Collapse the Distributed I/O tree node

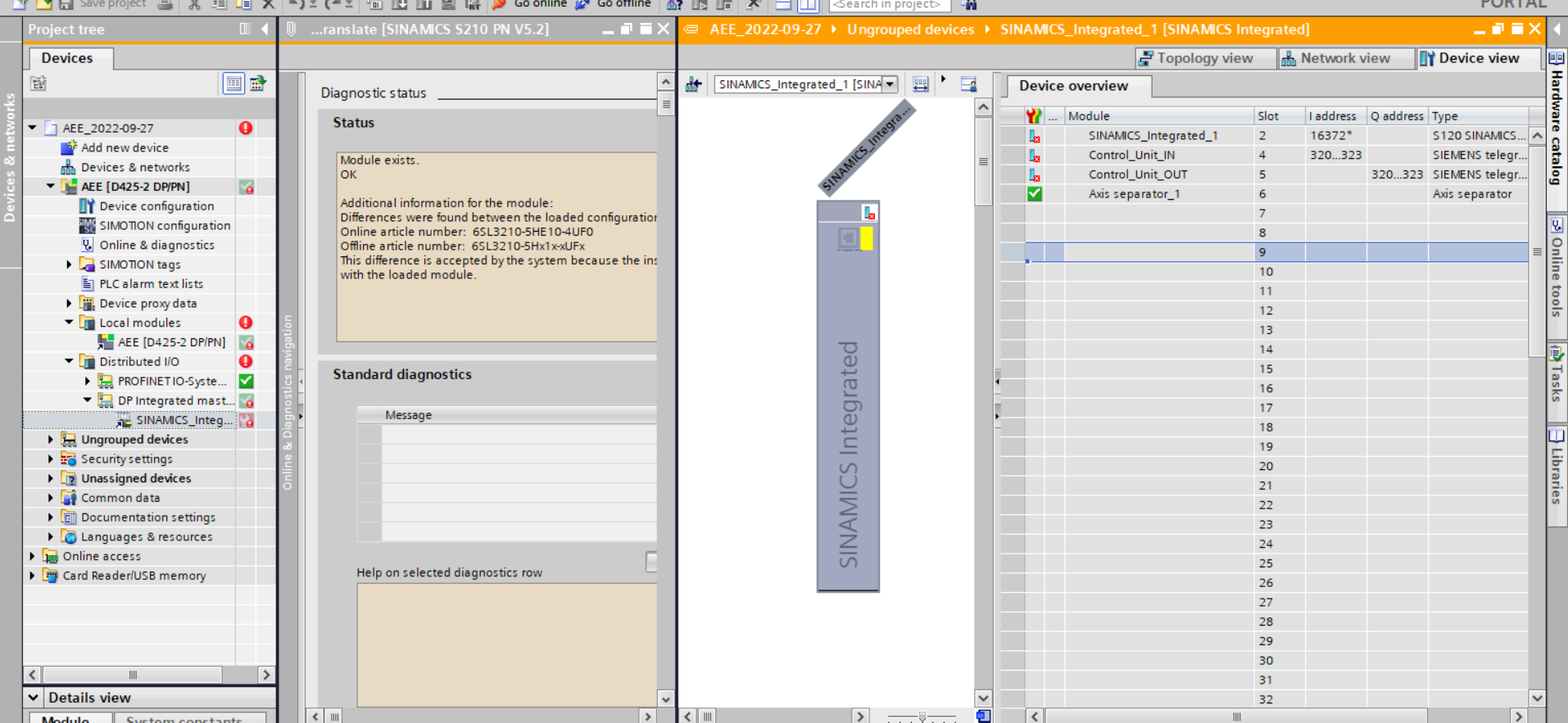click(x=69, y=361)
